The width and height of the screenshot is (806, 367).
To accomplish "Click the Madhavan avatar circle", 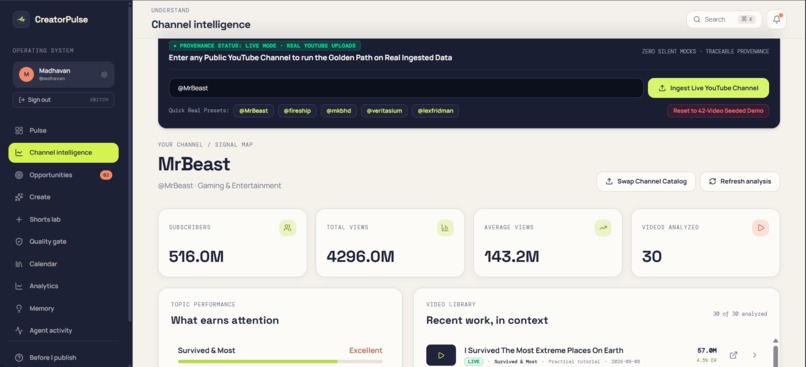I will (26, 75).
